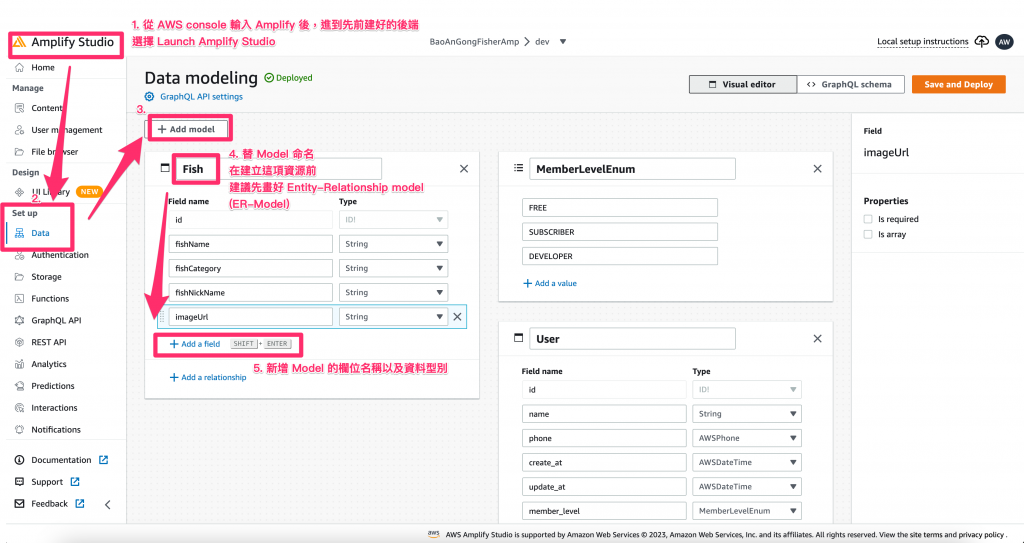Click Add a value in MemberLevelEnum

coord(549,284)
